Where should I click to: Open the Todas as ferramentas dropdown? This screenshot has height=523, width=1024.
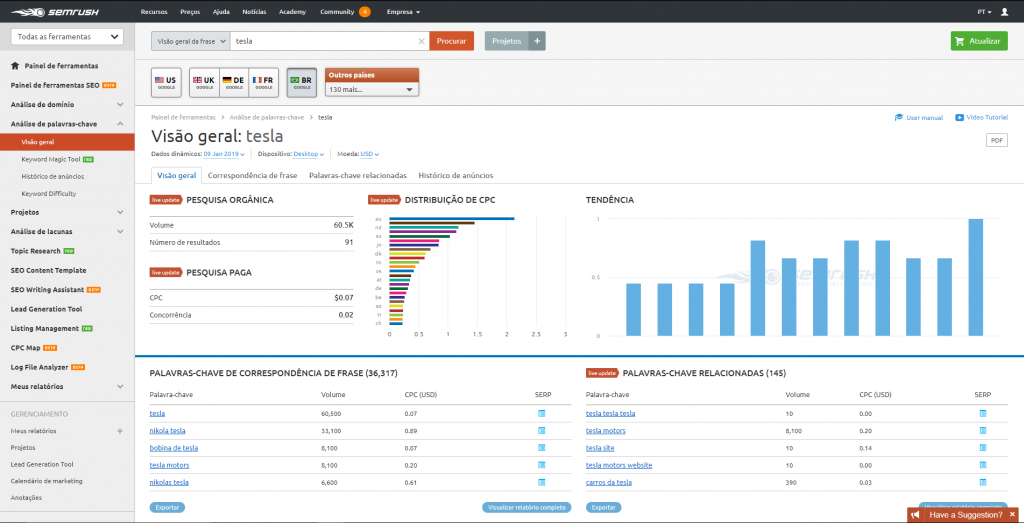pos(67,37)
